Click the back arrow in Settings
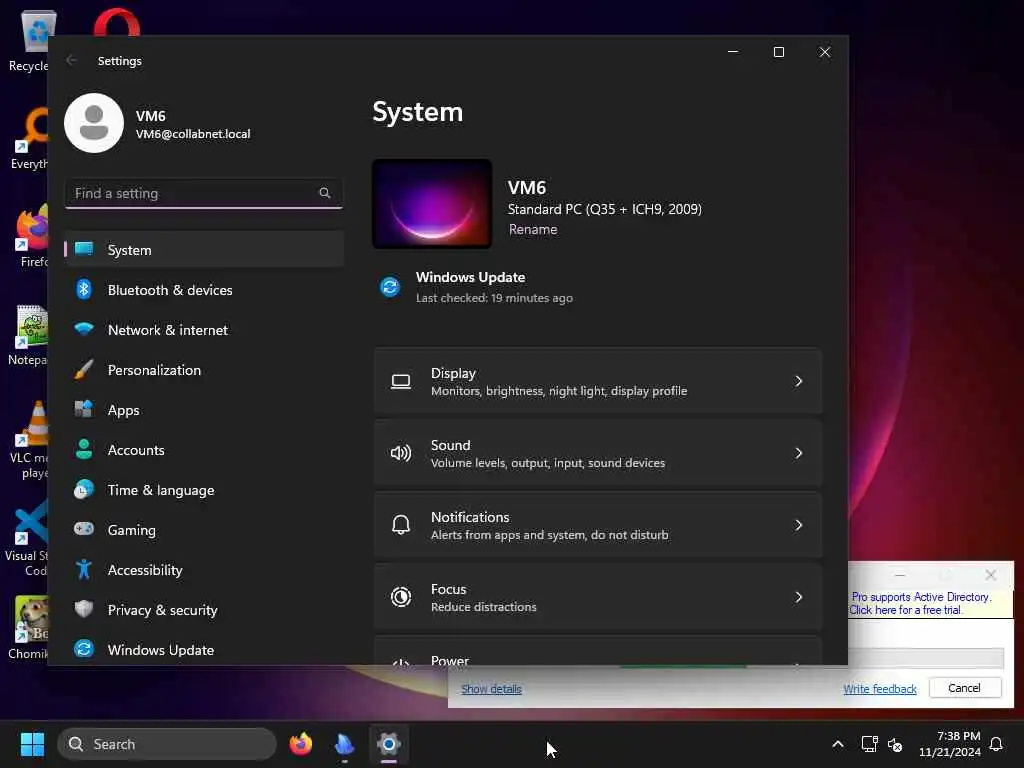 71,60
